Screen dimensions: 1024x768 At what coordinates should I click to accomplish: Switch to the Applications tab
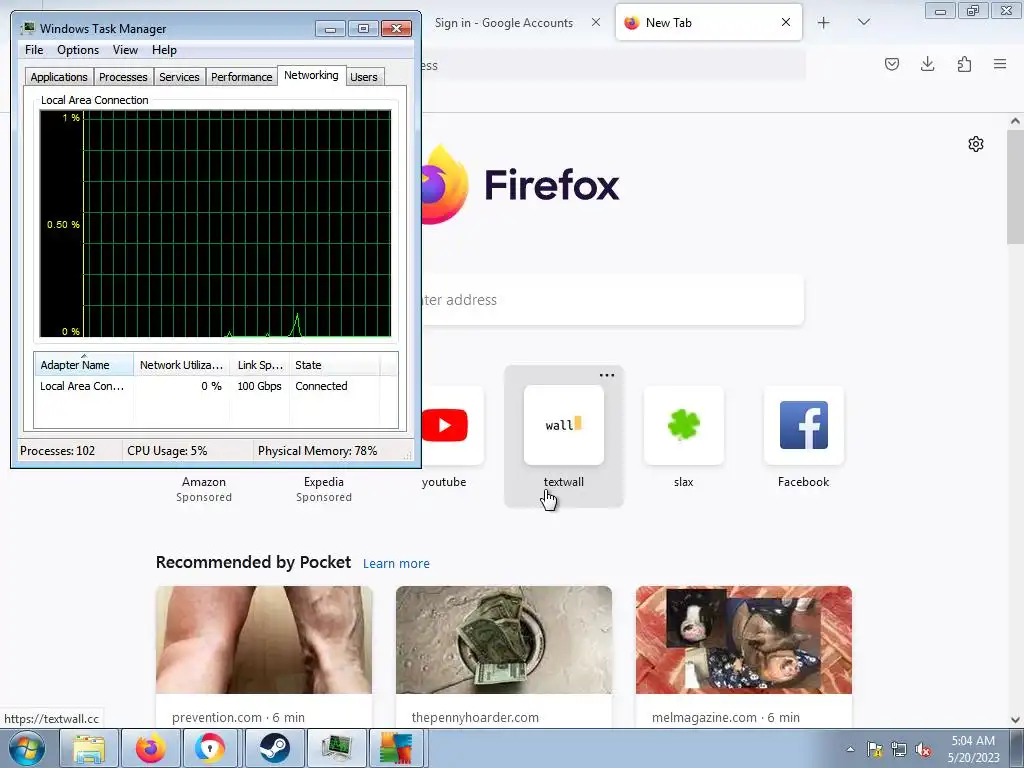coord(59,76)
